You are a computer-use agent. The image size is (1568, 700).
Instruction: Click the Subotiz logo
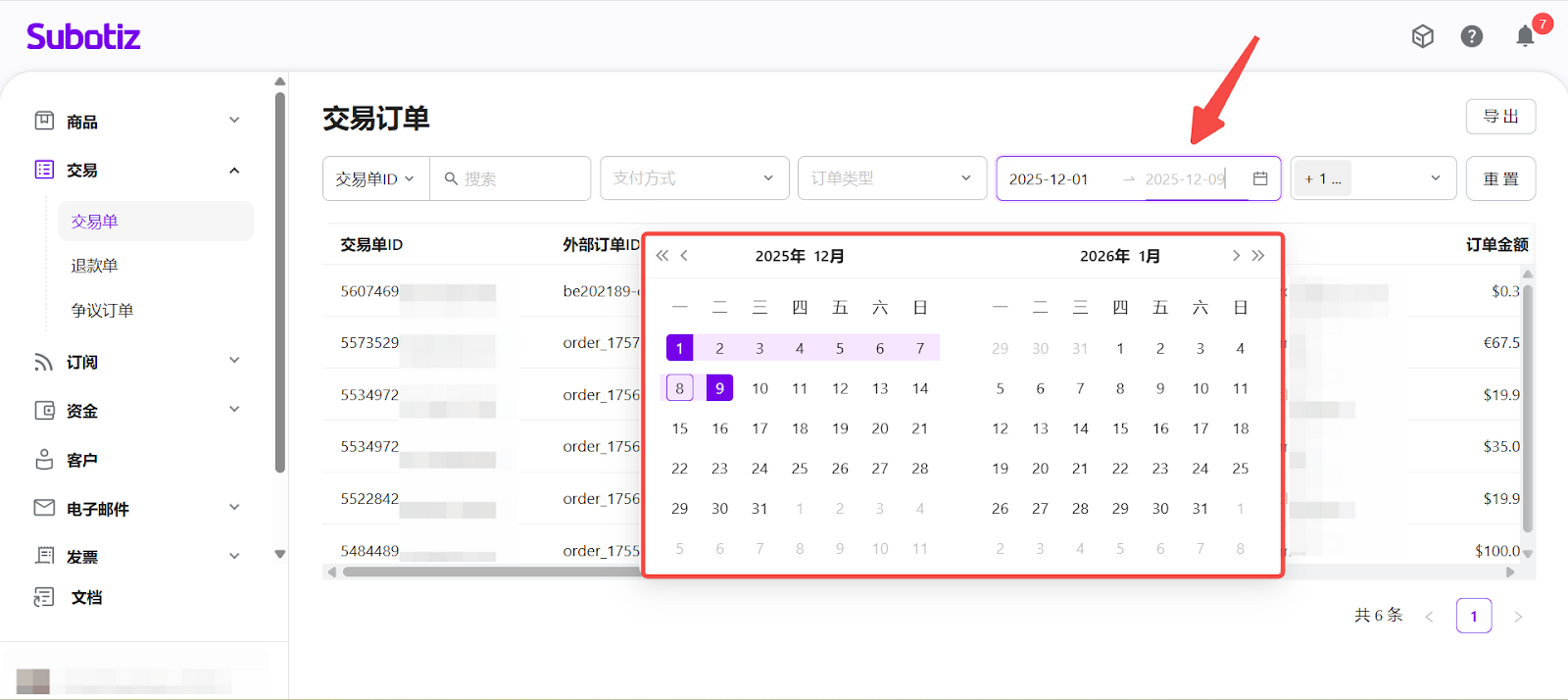point(83,37)
